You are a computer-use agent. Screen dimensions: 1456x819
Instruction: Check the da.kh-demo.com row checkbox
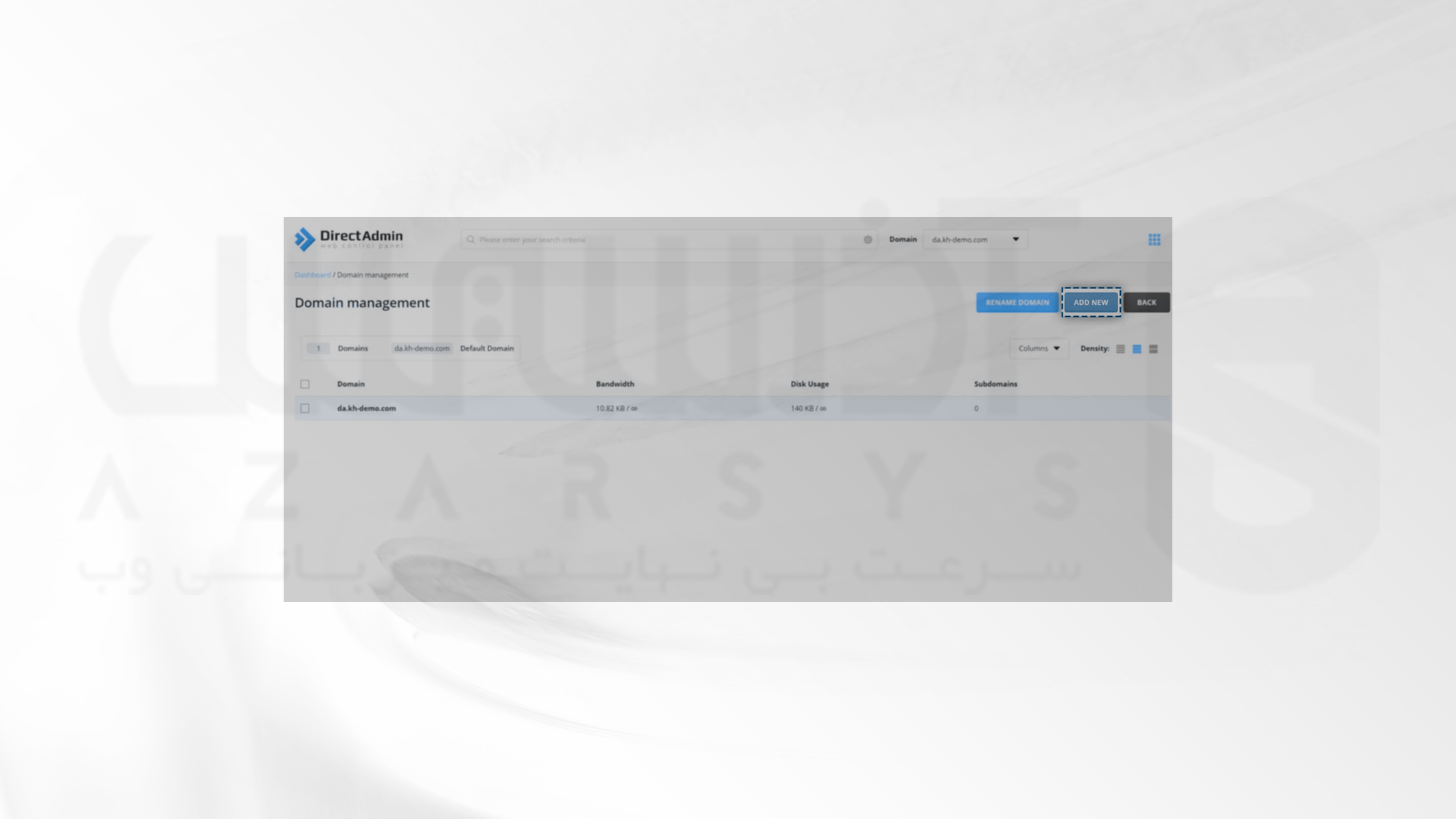[x=304, y=407]
